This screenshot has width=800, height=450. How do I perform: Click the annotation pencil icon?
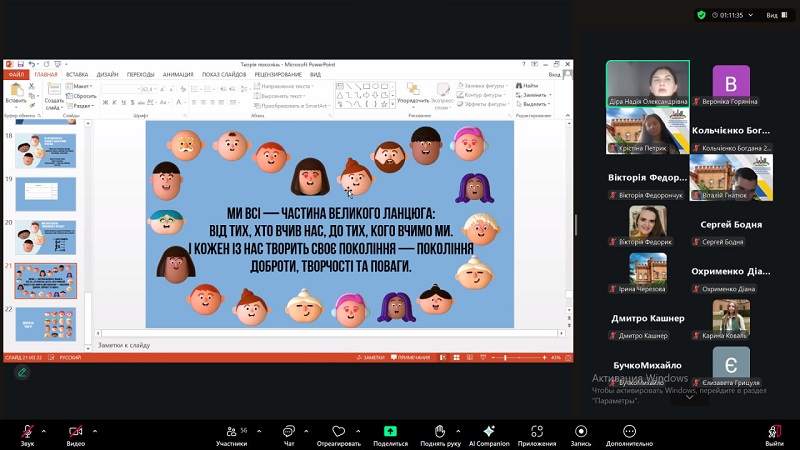point(22,373)
